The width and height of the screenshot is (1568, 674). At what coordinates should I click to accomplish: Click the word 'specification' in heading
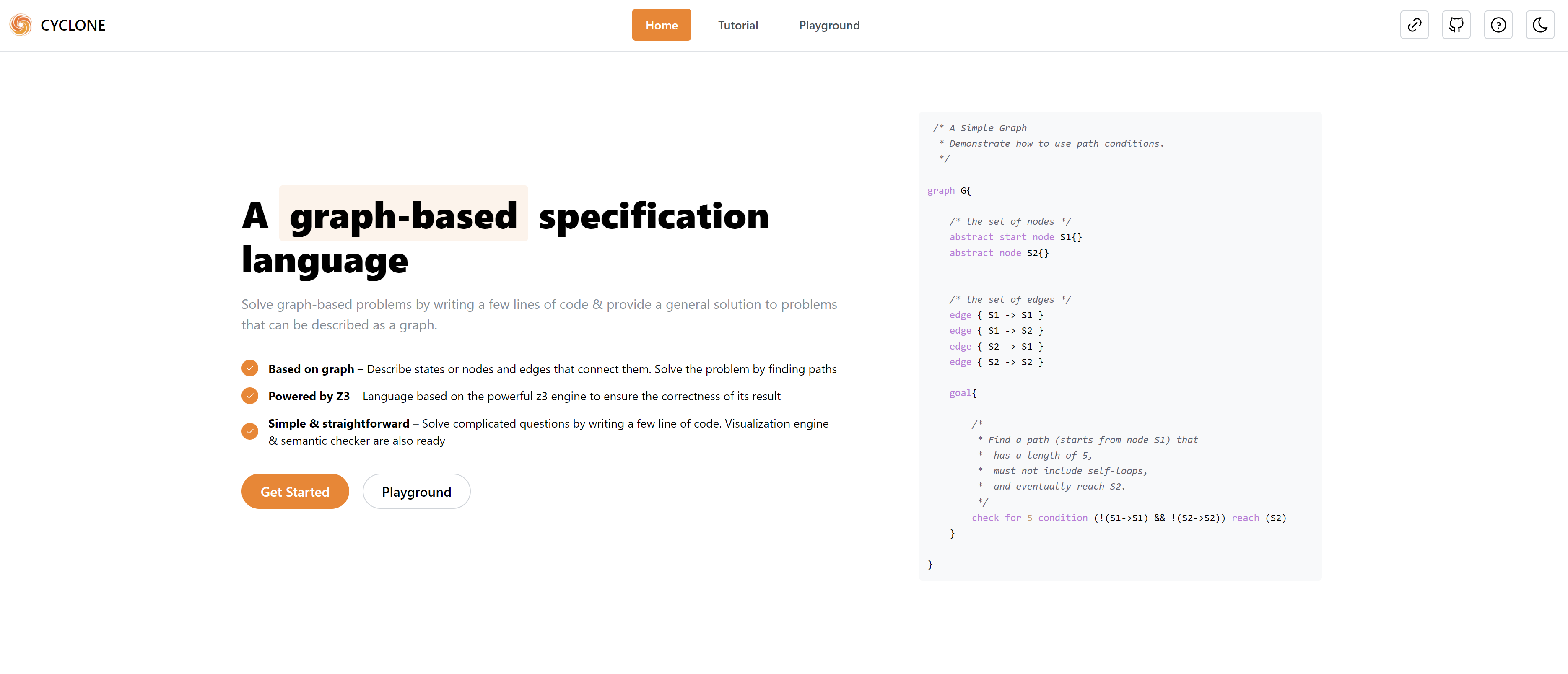(654, 216)
